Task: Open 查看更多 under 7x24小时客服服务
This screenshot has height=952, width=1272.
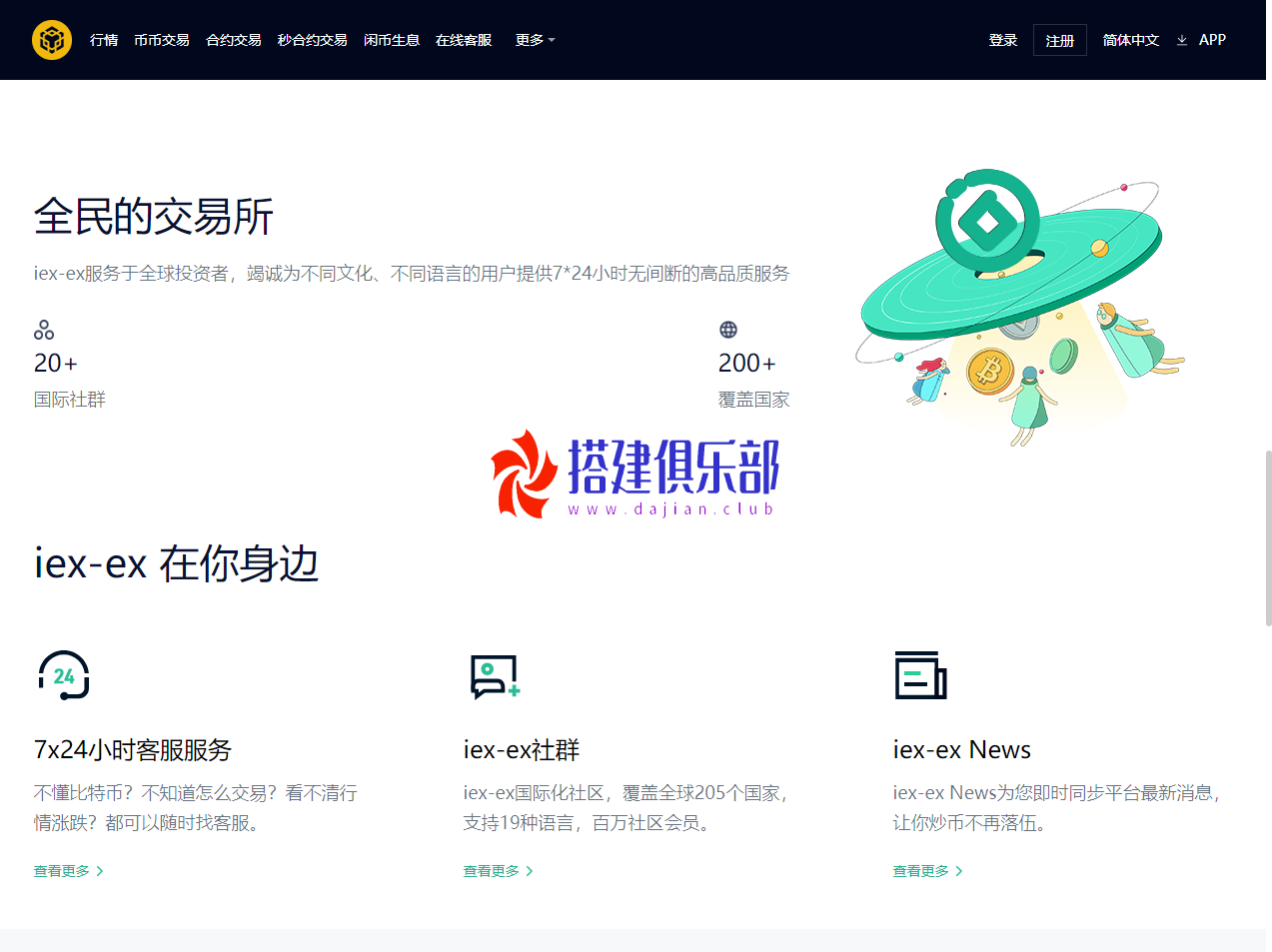Action: point(62,871)
